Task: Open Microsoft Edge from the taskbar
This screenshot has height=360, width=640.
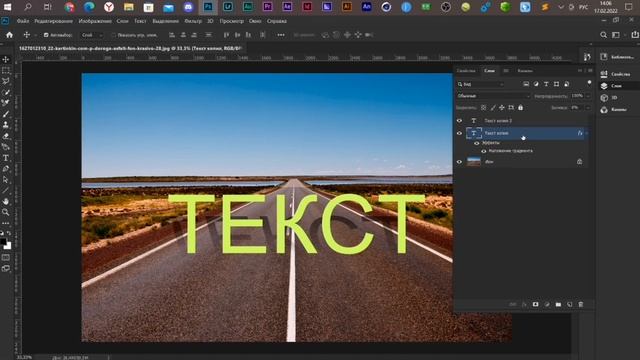Action: pos(89,7)
